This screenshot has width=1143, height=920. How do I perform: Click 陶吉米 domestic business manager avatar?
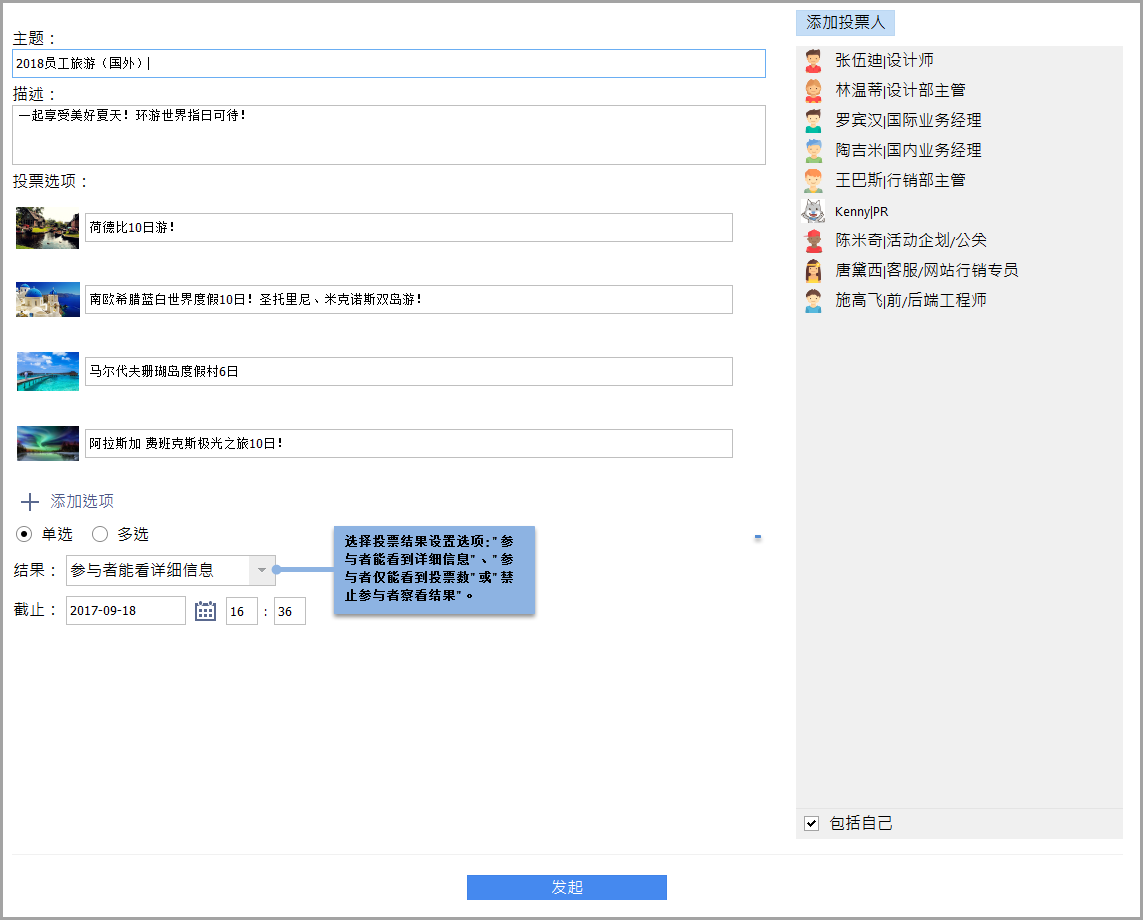(x=813, y=151)
